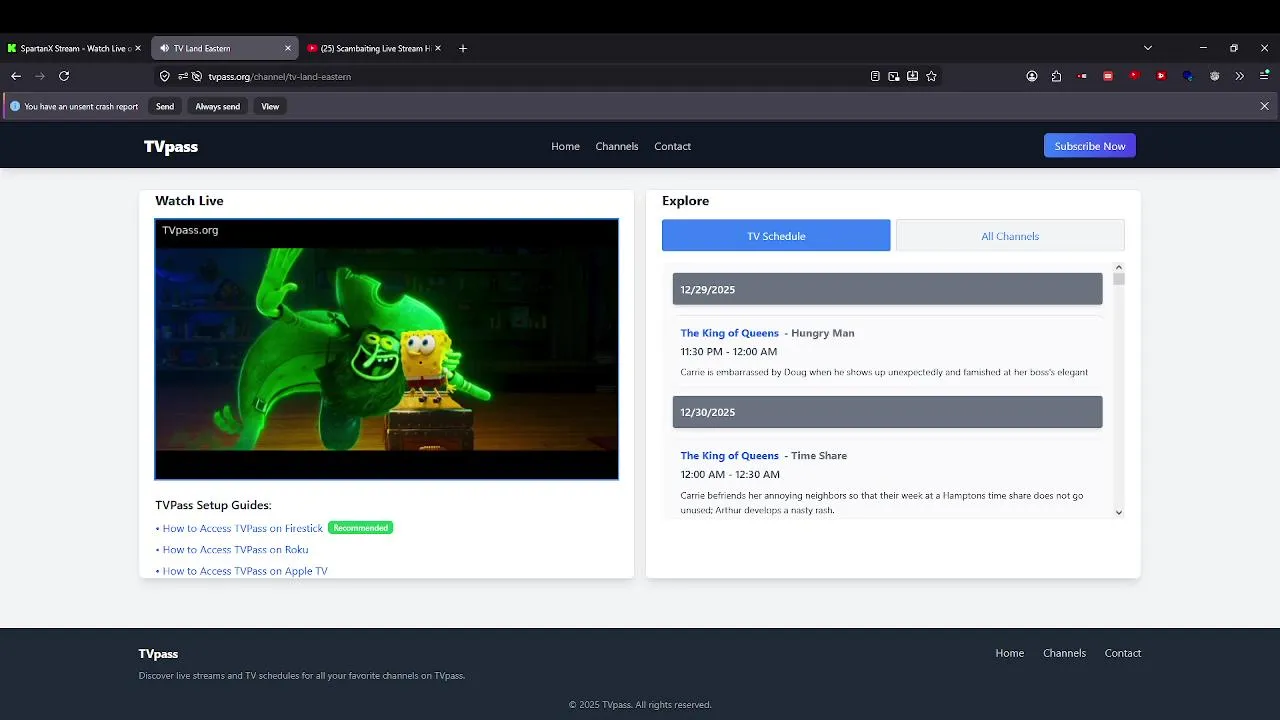
Task: Open site permissions icon in address bar
Action: coord(183,76)
